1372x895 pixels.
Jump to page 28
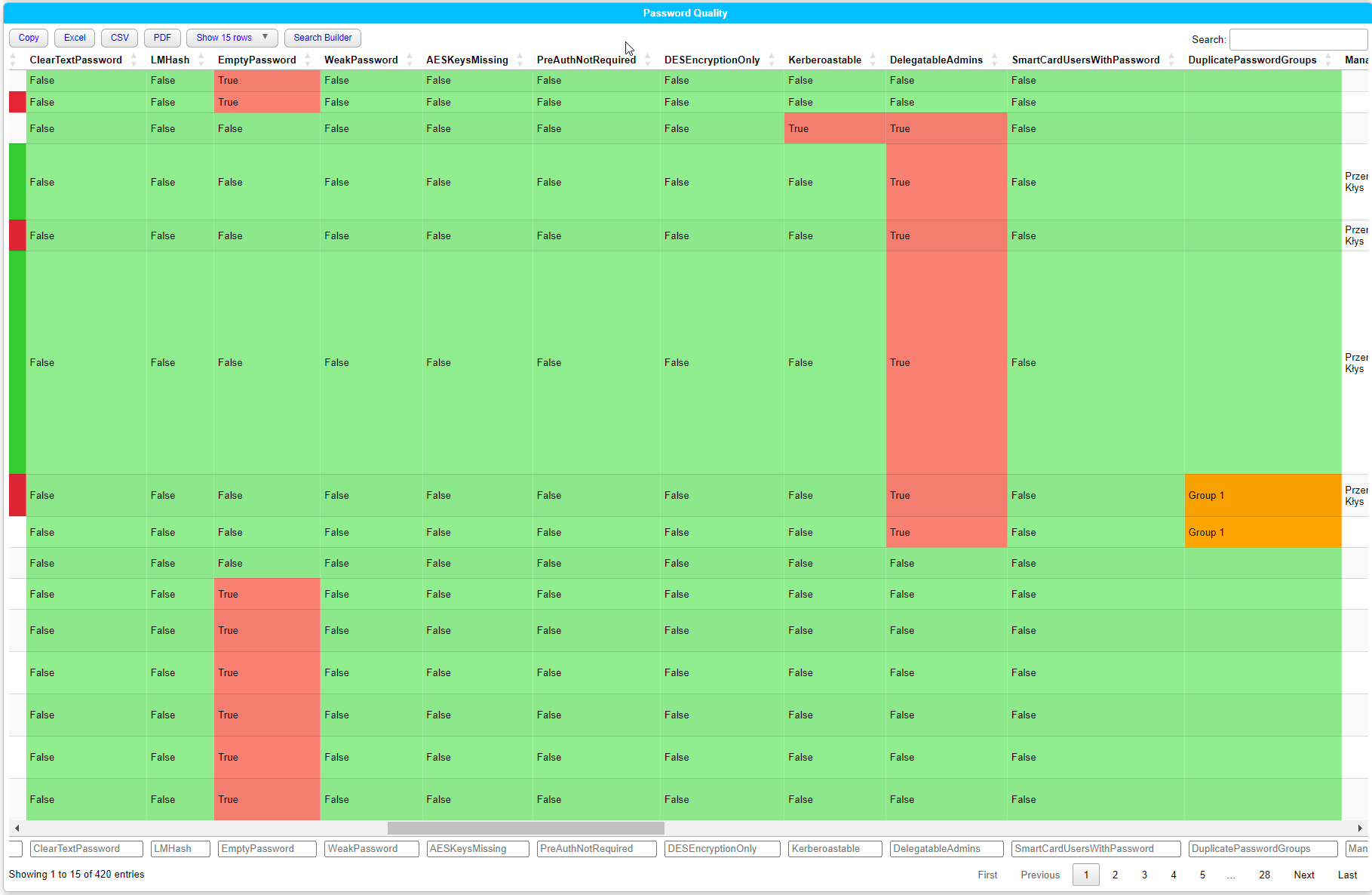1264,875
